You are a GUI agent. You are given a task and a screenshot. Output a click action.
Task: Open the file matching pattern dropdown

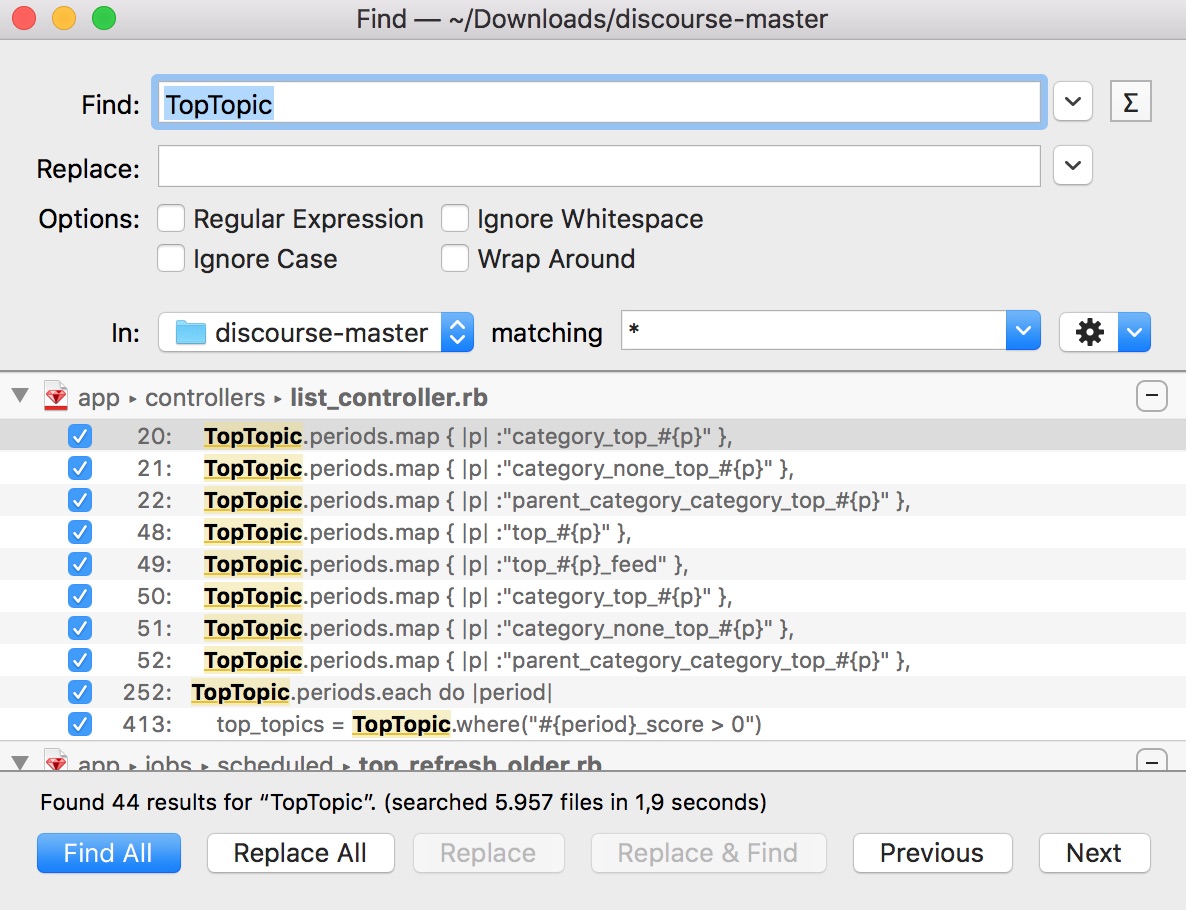1023,333
